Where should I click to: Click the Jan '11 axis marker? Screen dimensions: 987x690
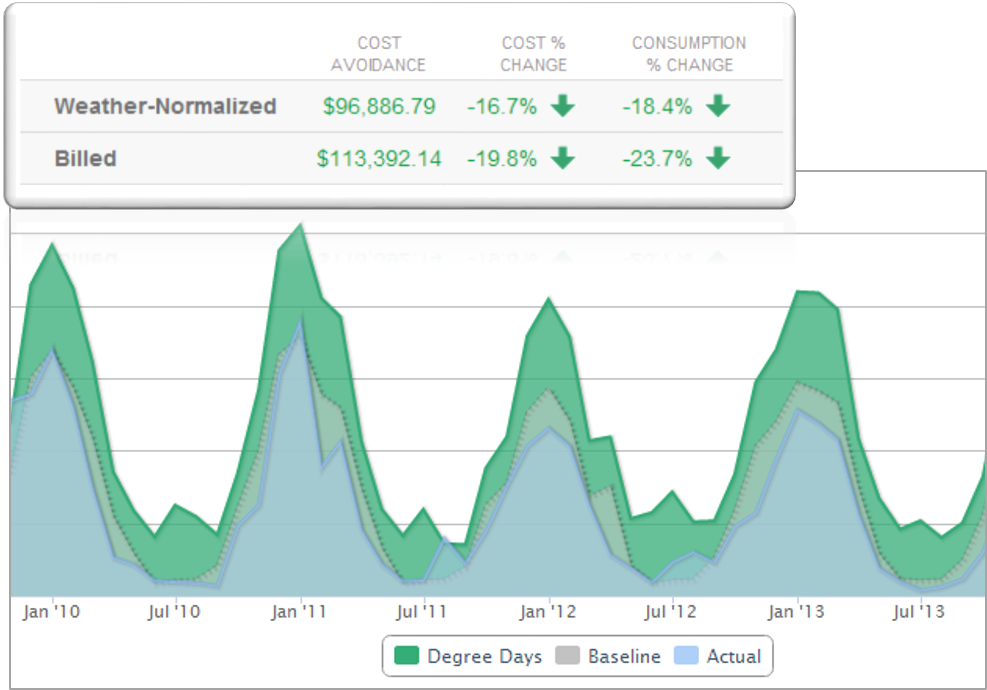tap(299, 611)
